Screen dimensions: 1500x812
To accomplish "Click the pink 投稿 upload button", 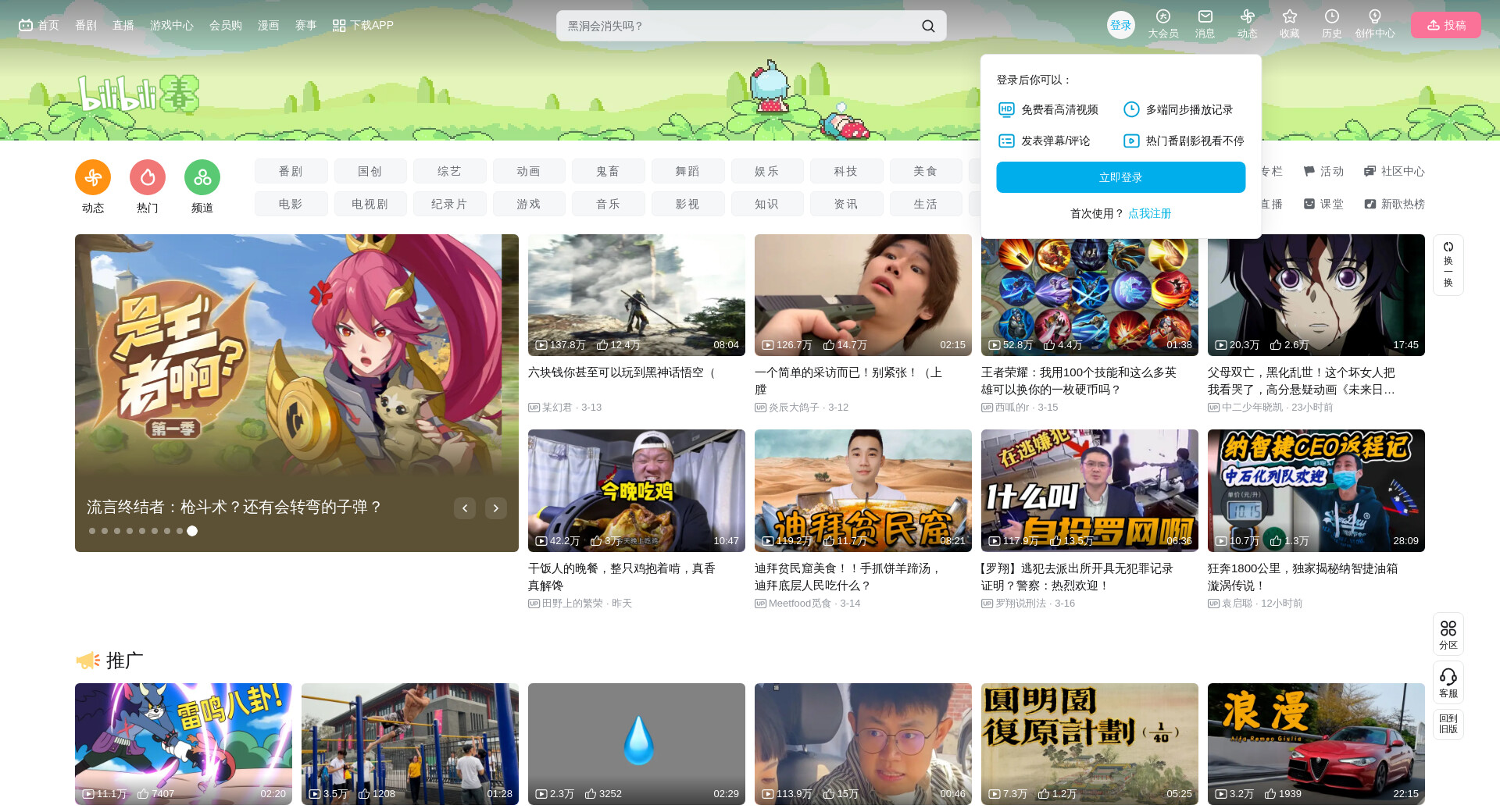I will [1446, 25].
